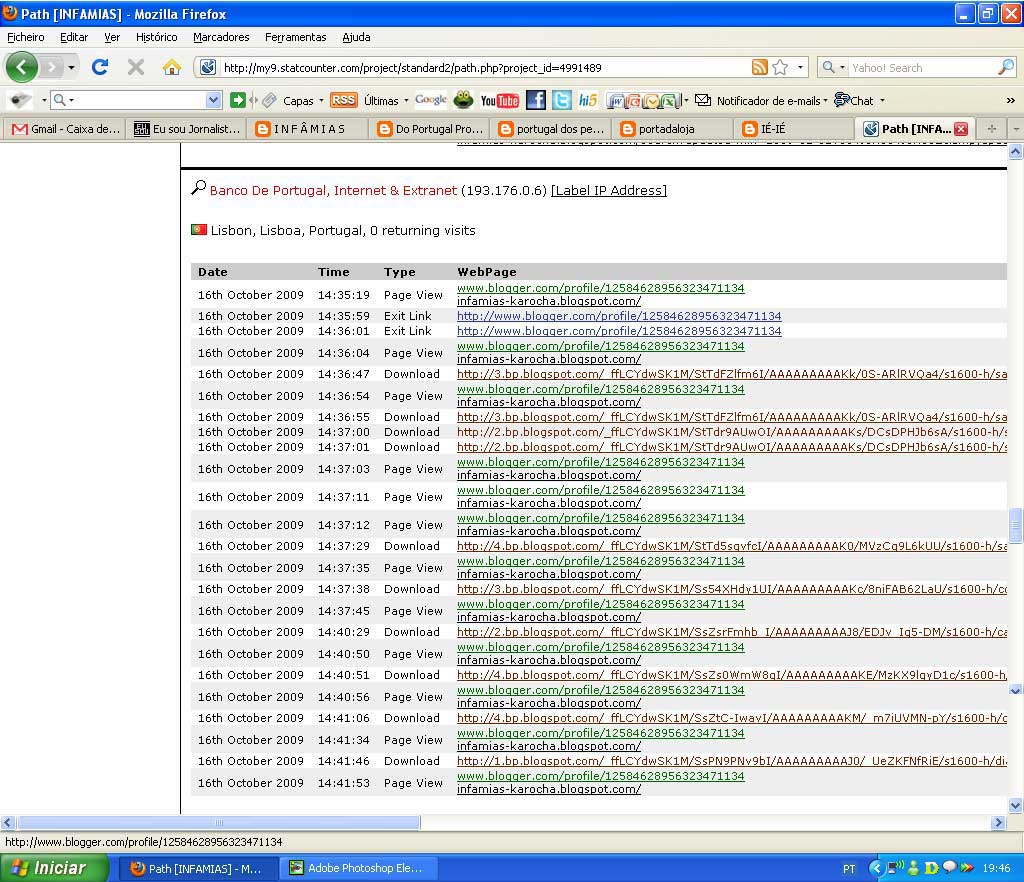Close the Path [INFA... tab

(x=961, y=129)
